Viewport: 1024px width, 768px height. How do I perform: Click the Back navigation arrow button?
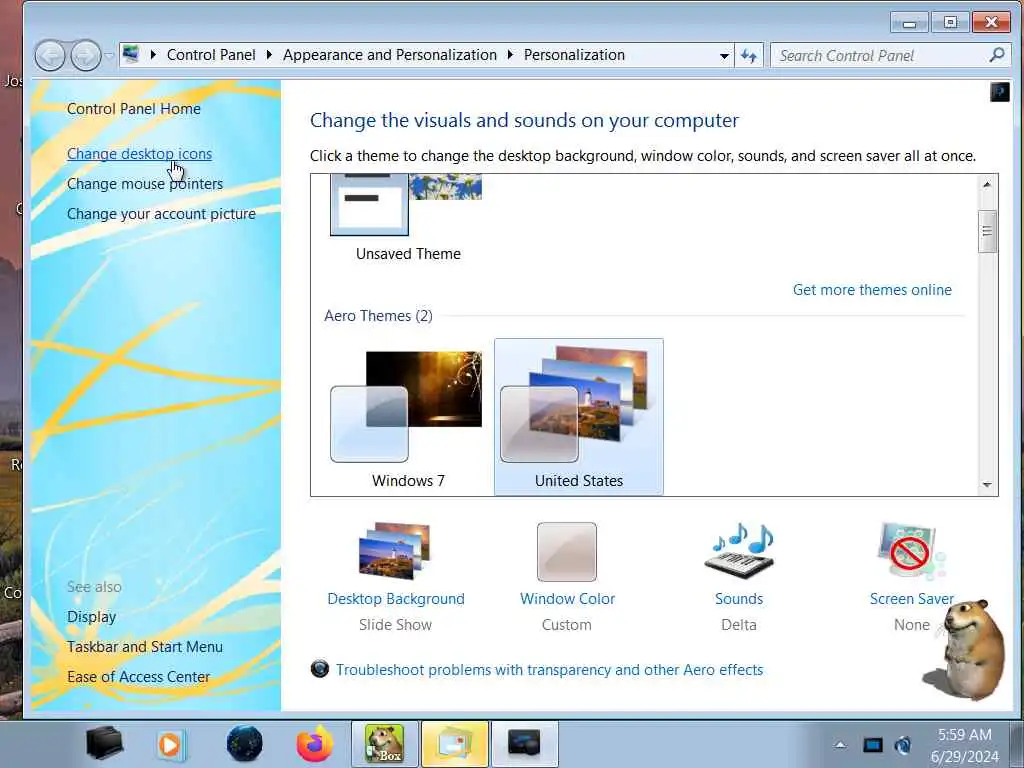pos(50,56)
